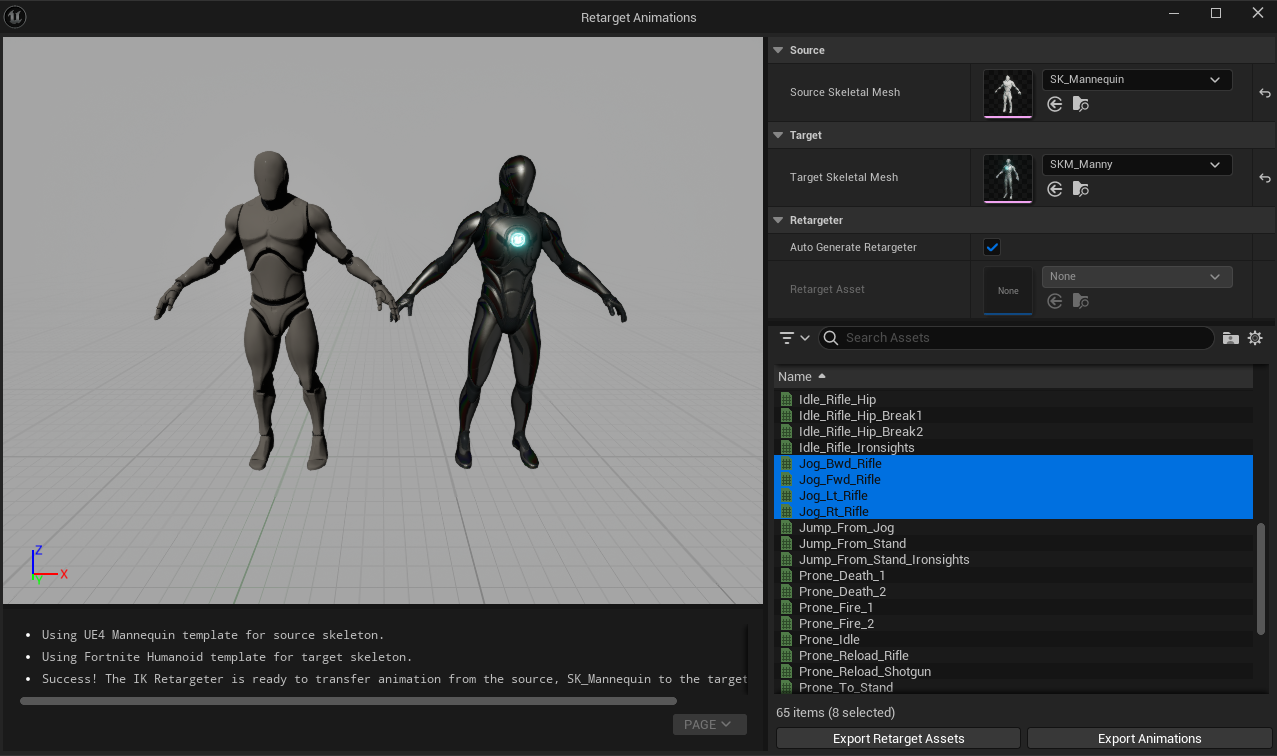Select Prone_Fire_1 animation
The image size is (1277, 756).
(x=1013, y=608)
